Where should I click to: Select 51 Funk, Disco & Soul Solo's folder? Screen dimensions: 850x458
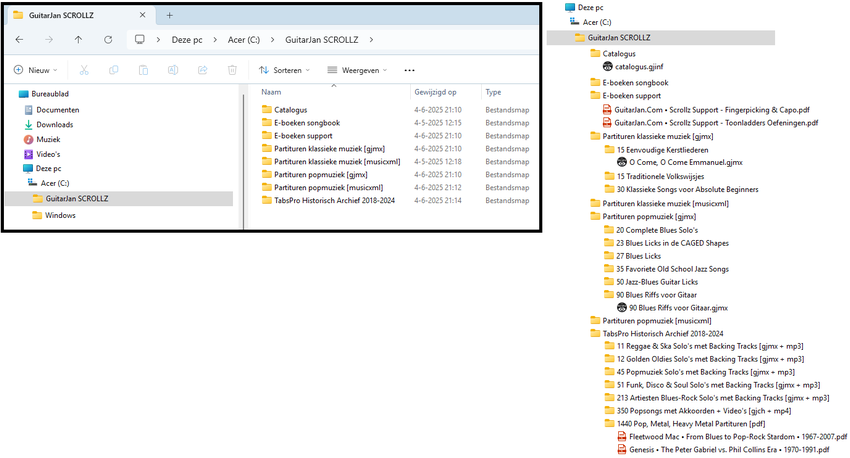click(712, 385)
